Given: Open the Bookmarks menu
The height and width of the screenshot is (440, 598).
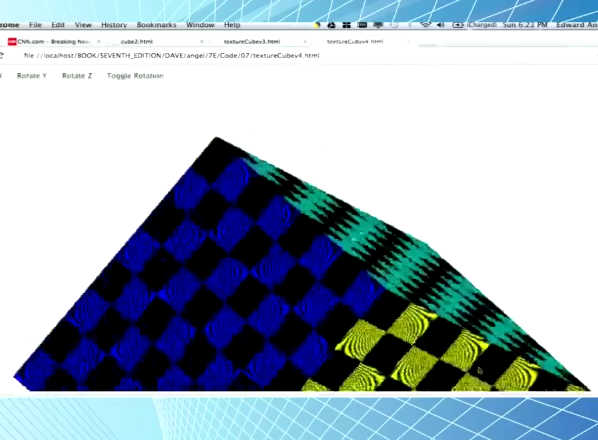Looking at the screenshot, I should [x=156, y=25].
